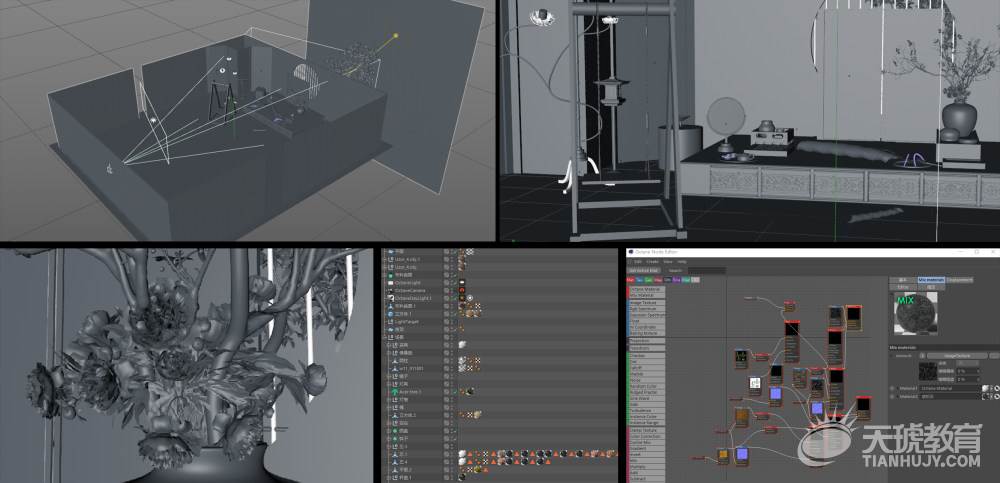Click the OctaneCamera red camera tag

462,290
